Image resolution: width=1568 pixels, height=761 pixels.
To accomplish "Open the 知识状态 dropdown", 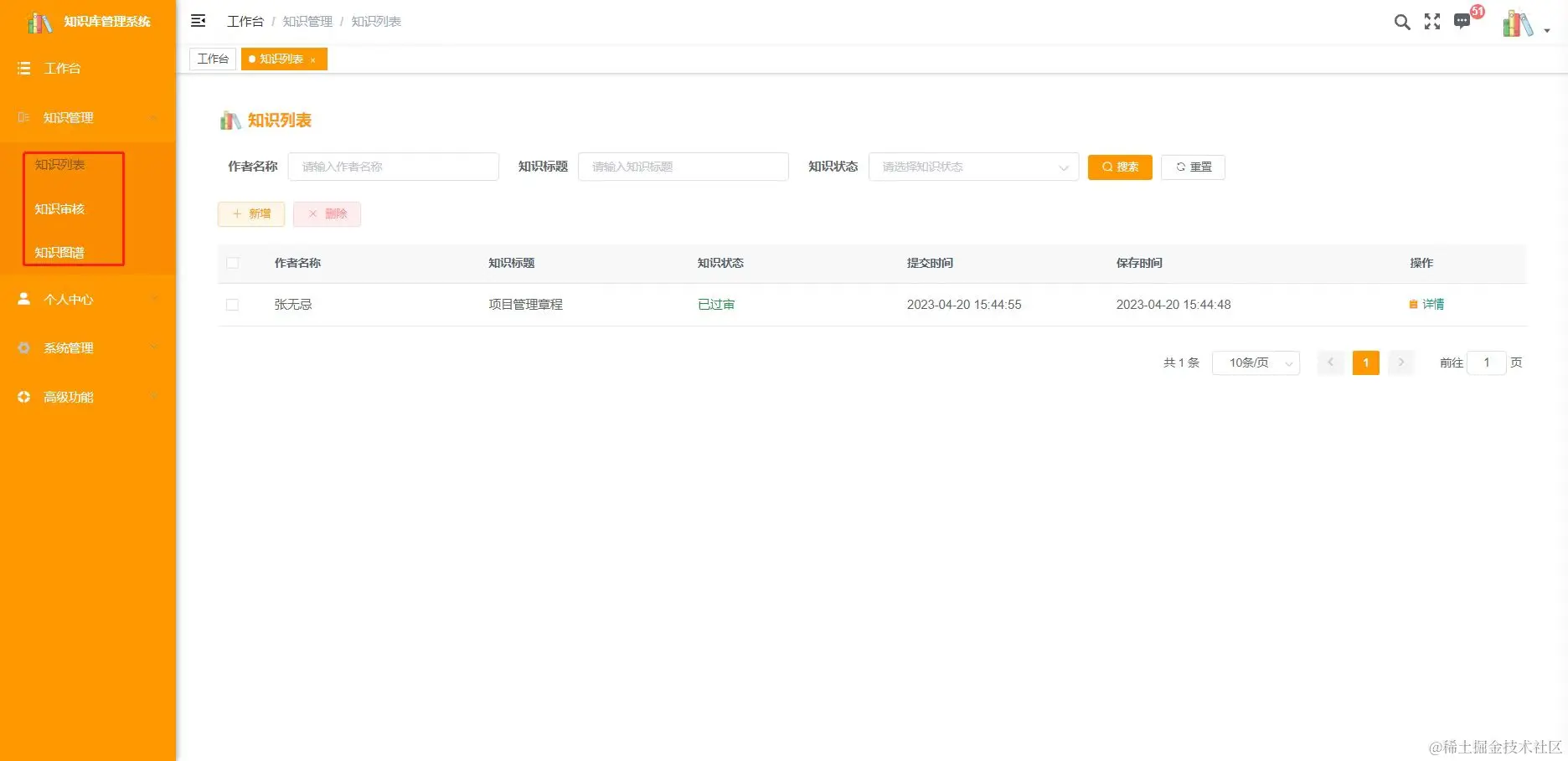I will (972, 167).
